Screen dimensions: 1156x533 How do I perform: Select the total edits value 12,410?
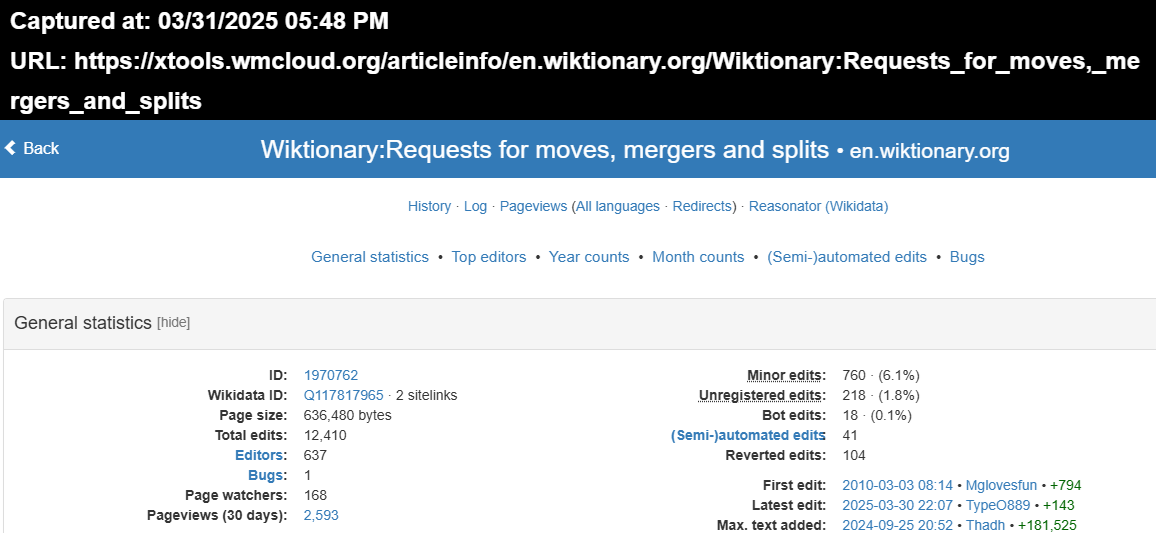[325, 435]
